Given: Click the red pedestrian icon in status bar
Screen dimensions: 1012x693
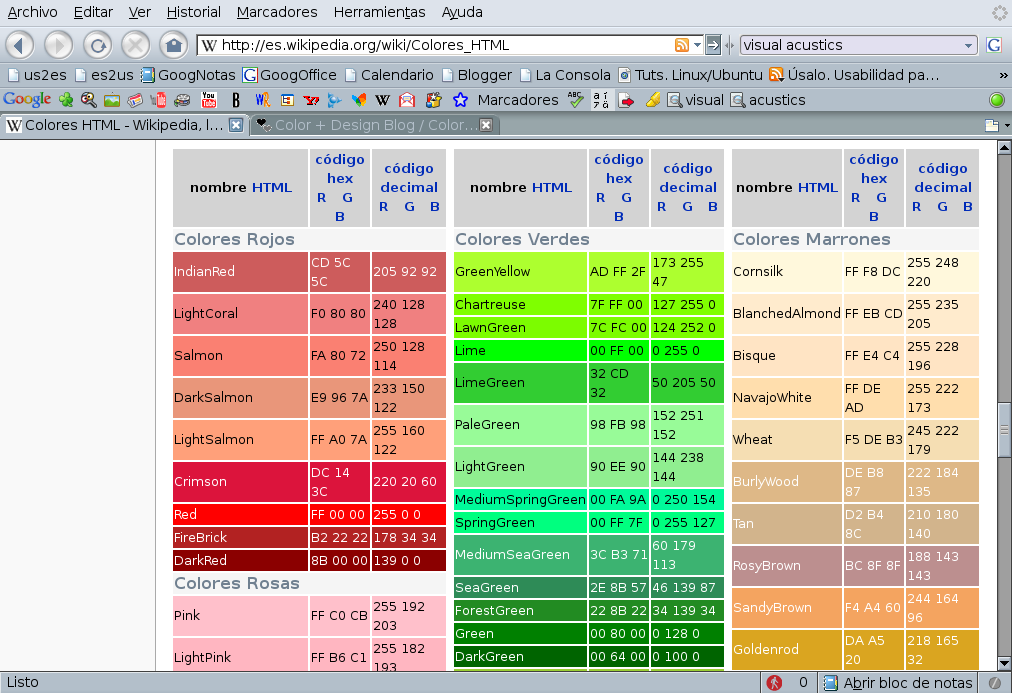Looking at the screenshot, I should (x=774, y=682).
